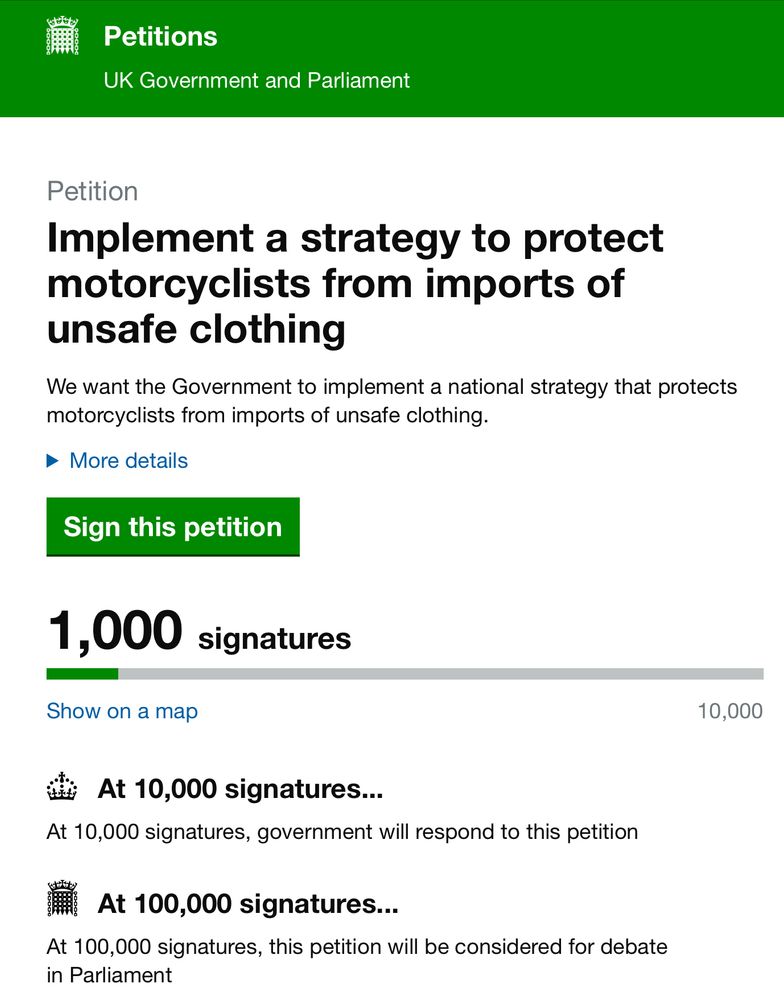Open the More details link text
The image size is (784, 1000).
[x=128, y=461]
